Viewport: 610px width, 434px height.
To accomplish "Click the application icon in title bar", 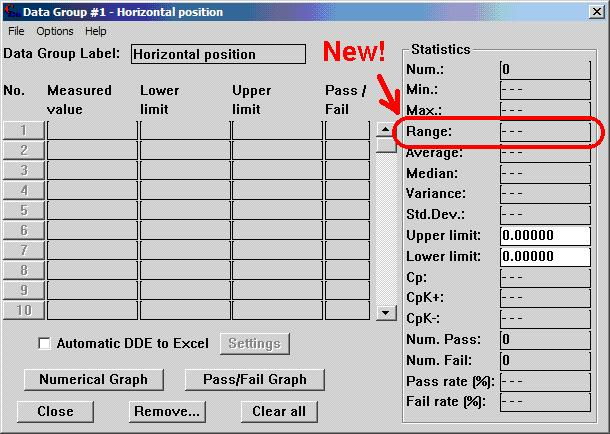I will 11,11.
